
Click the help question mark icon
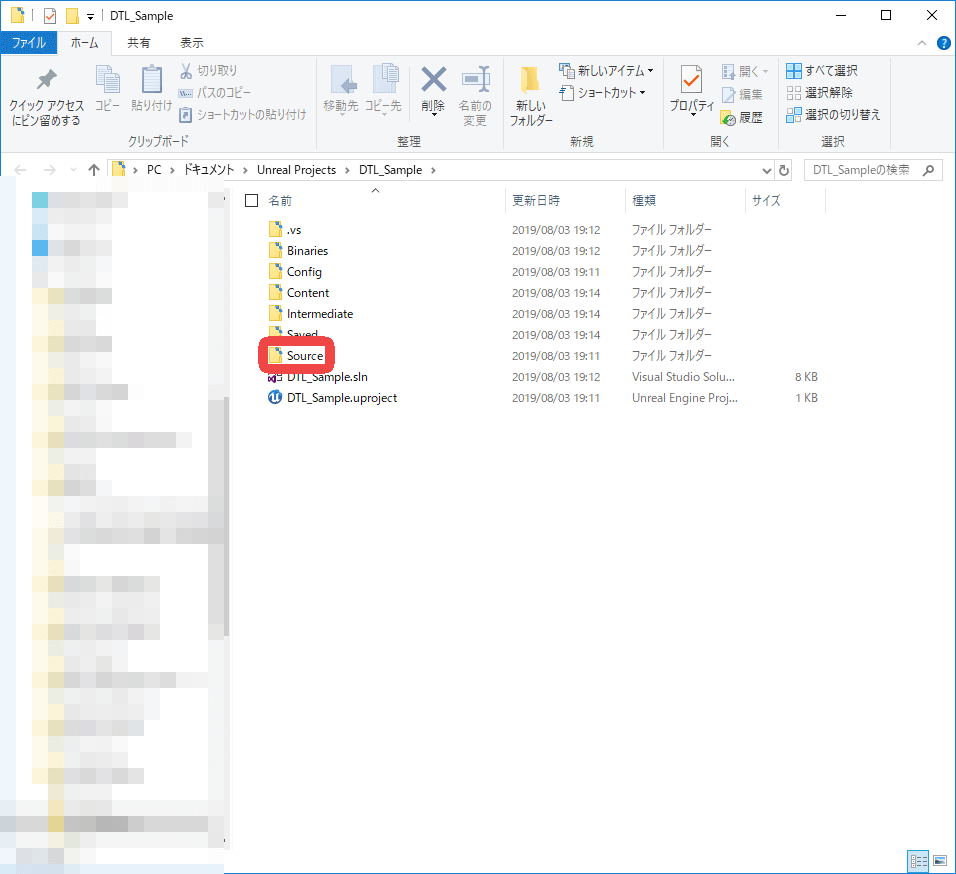[x=942, y=43]
